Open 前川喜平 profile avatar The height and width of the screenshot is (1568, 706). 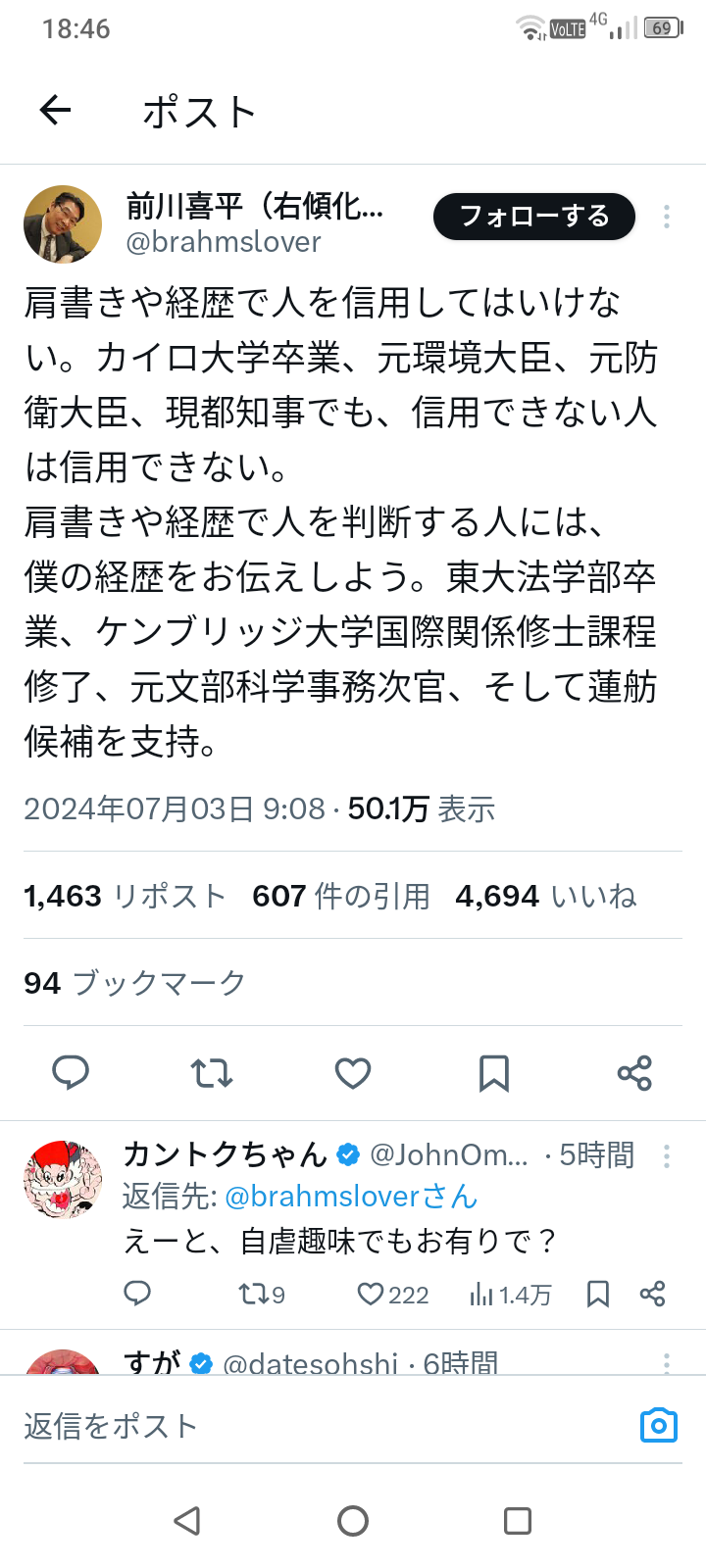pos(63,224)
